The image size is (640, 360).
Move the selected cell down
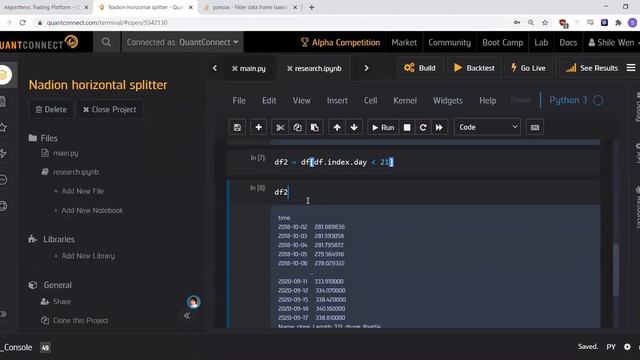click(x=354, y=127)
